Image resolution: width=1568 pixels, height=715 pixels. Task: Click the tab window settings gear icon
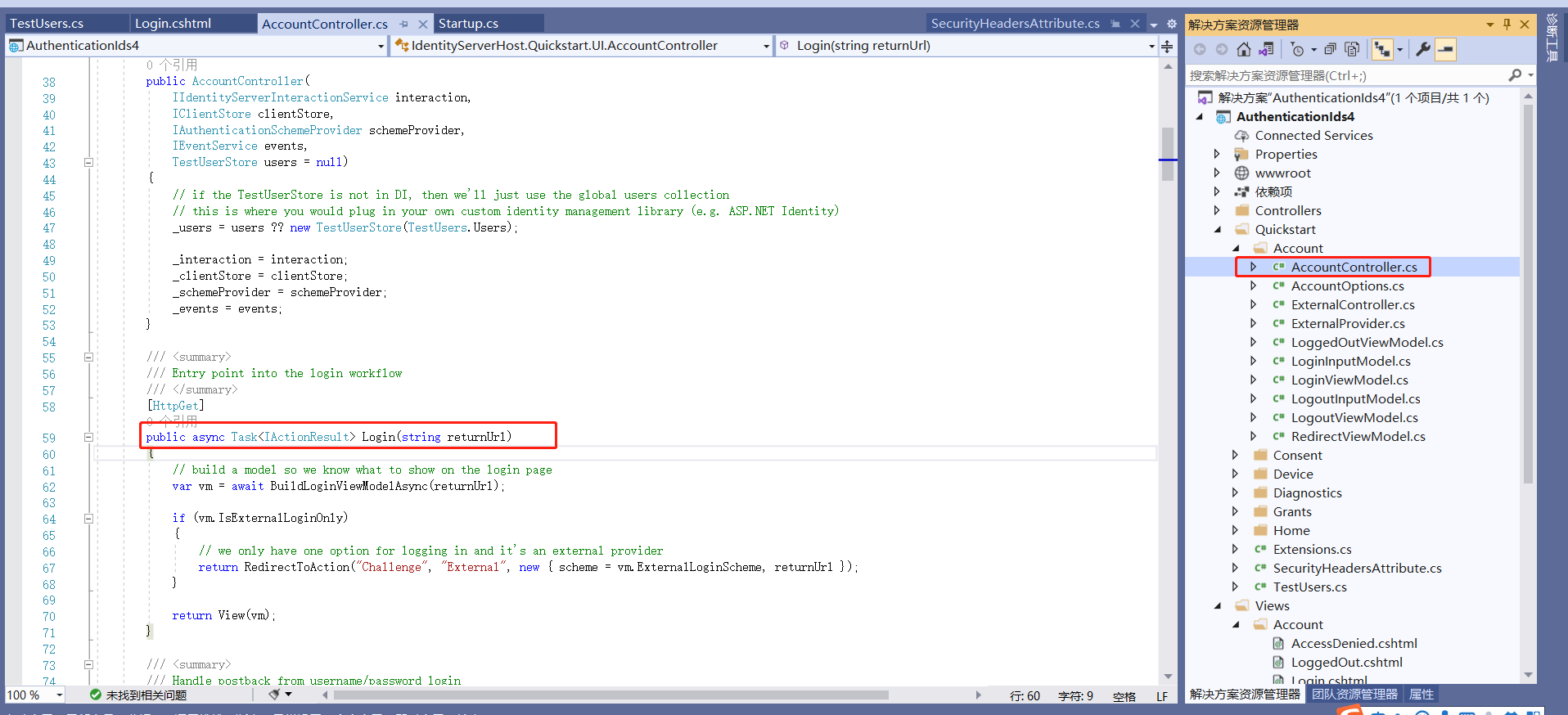(1171, 24)
